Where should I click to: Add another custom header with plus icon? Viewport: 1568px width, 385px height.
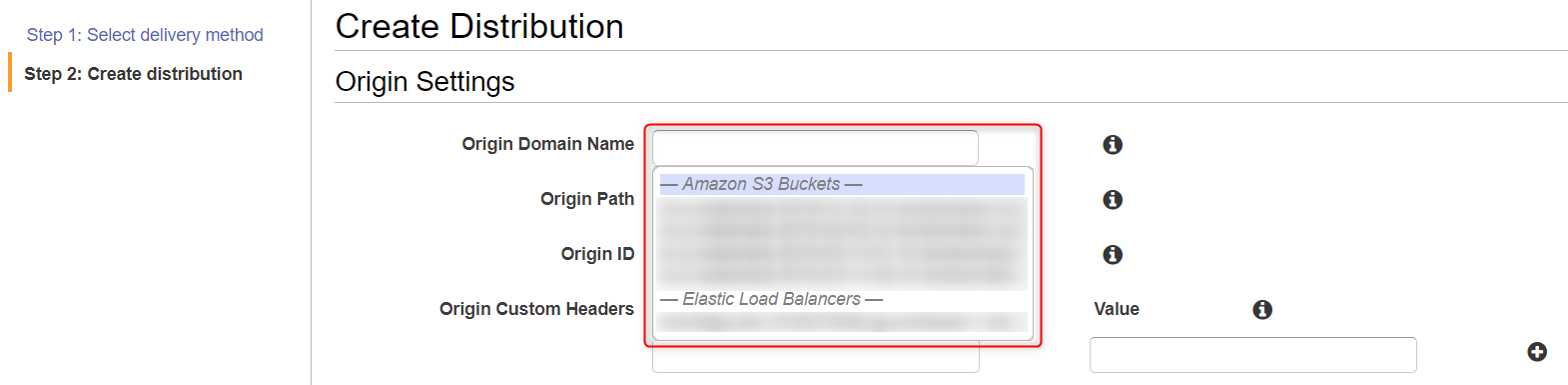[x=1537, y=352]
